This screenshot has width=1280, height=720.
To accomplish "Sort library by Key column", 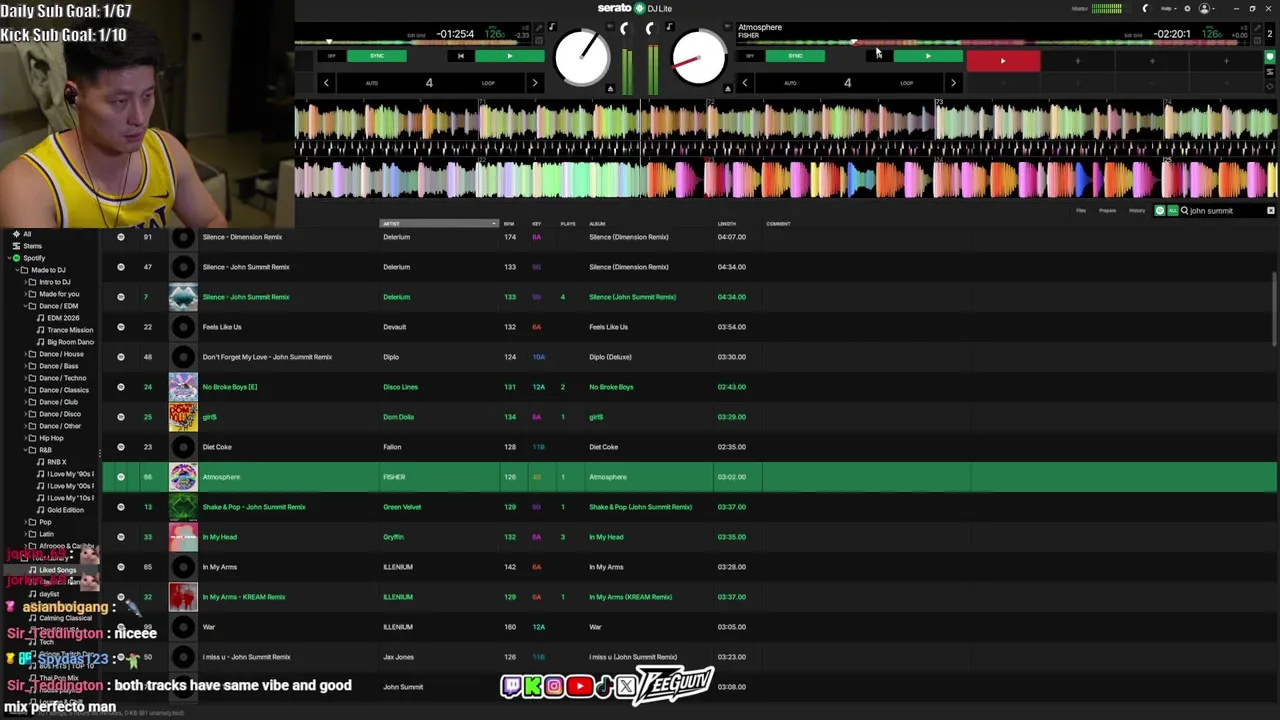I will point(537,224).
